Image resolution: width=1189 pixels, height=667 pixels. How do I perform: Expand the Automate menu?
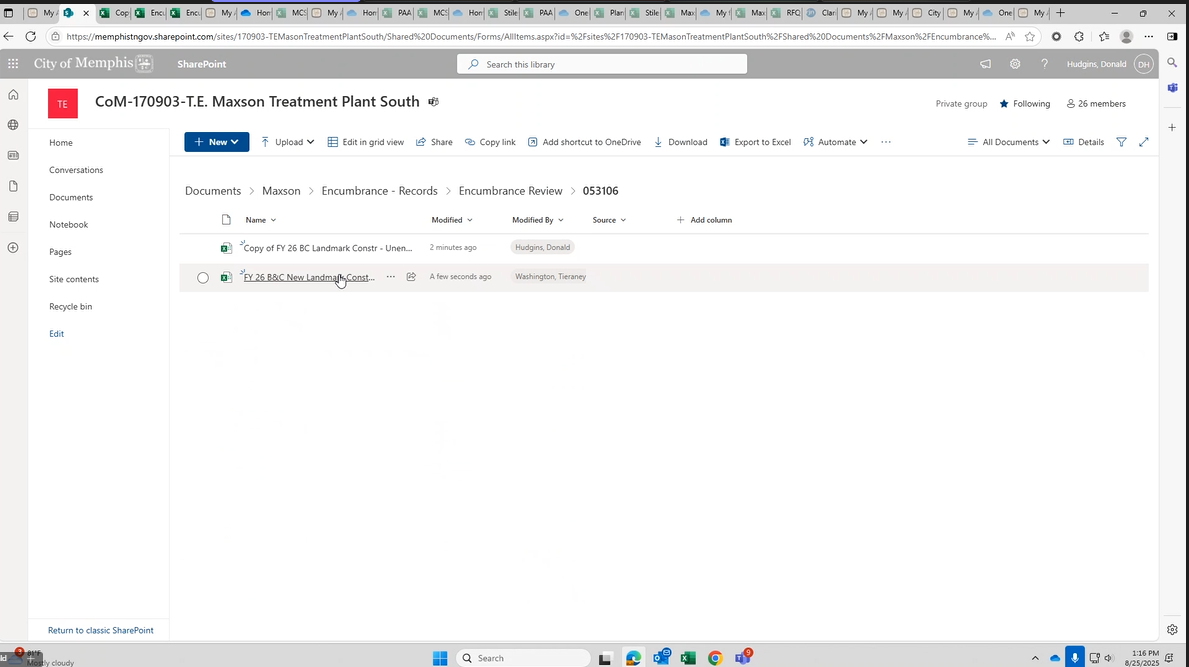coord(835,142)
